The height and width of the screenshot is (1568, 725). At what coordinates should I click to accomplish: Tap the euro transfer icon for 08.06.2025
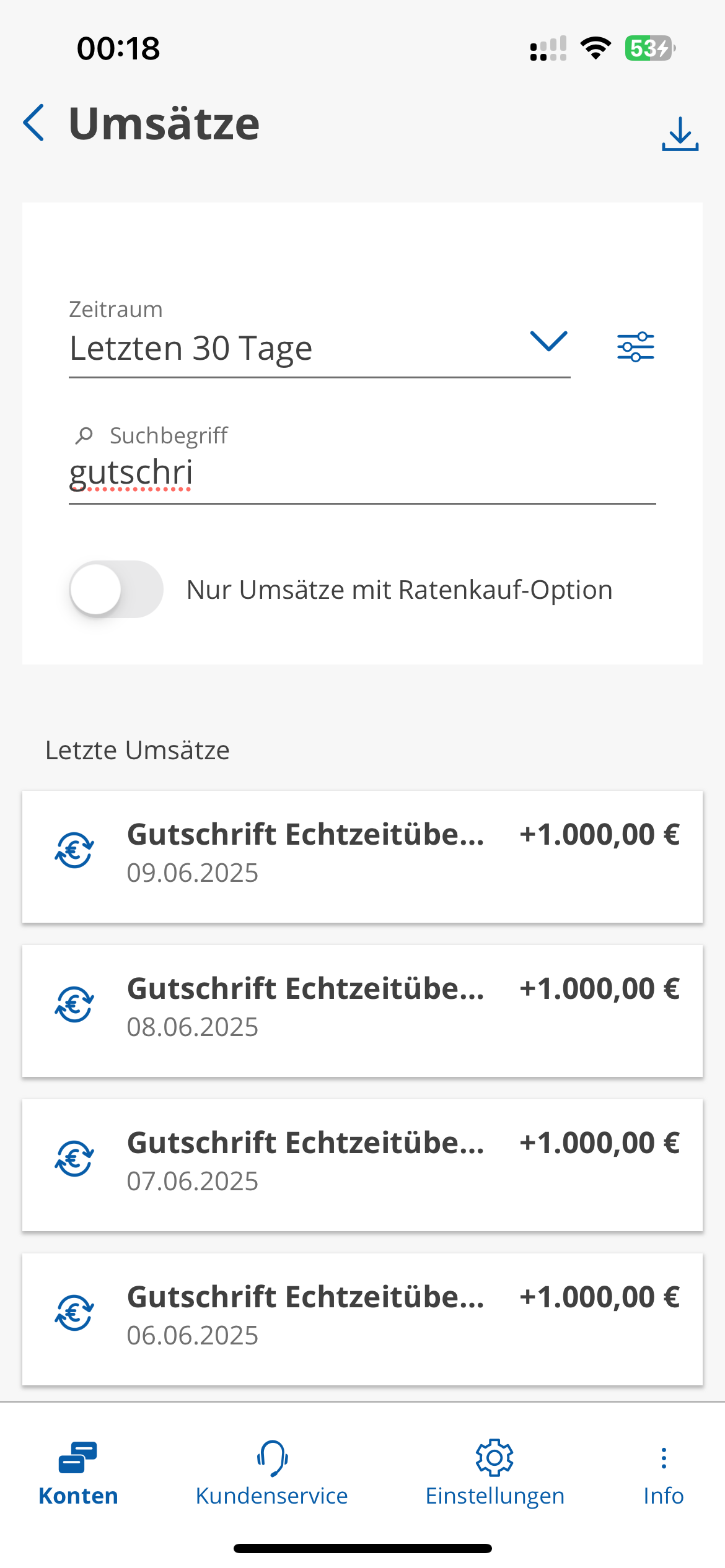pyautogui.click(x=74, y=1004)
